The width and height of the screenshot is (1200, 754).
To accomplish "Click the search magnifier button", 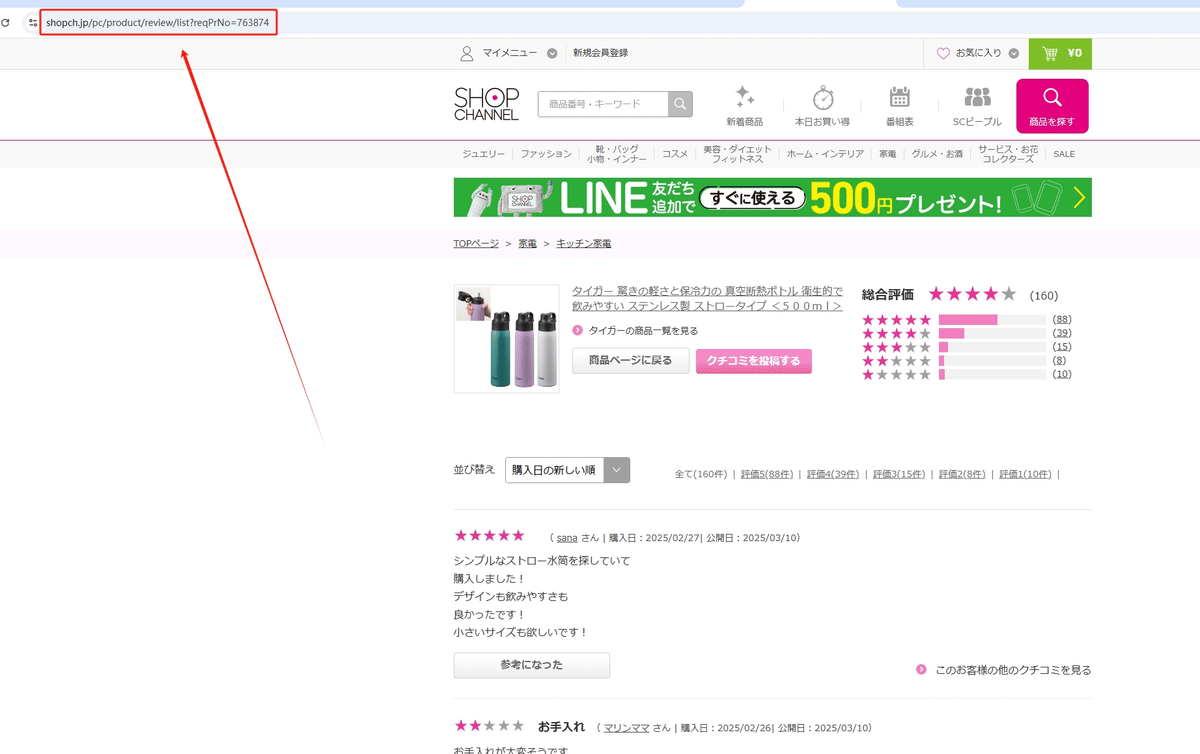I will click(x=680, y=104).
